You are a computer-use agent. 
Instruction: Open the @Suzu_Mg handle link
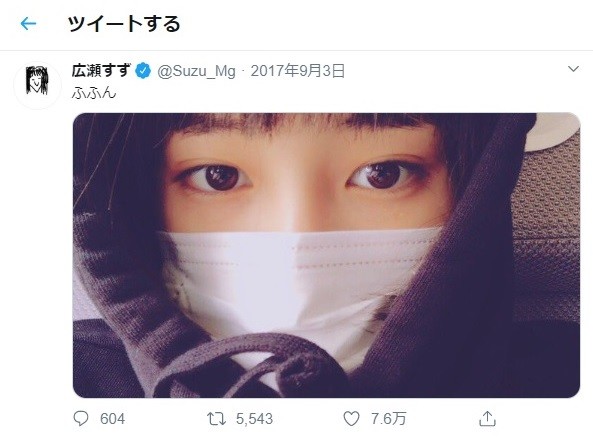(x=196, y=71)
